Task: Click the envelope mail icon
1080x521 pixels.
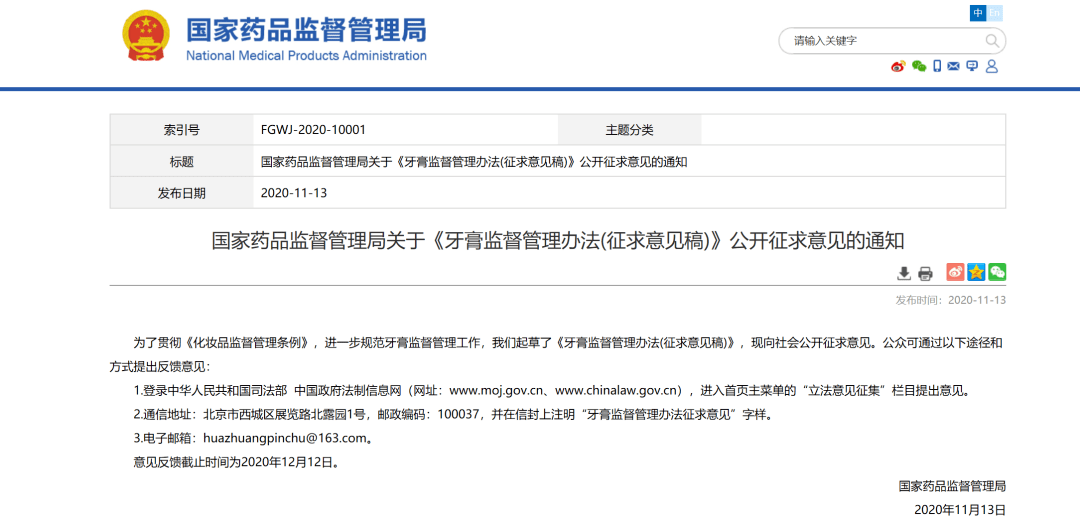Action: click(953, 66)
